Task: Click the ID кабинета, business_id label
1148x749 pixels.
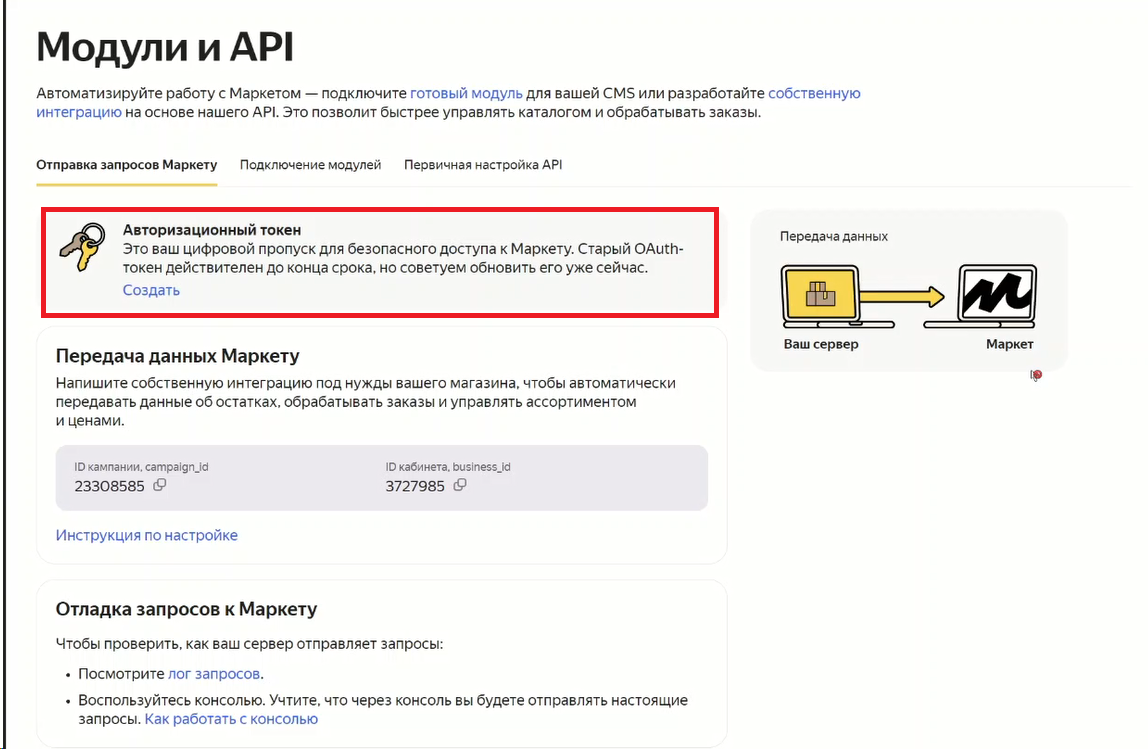Action: (448, 466)
